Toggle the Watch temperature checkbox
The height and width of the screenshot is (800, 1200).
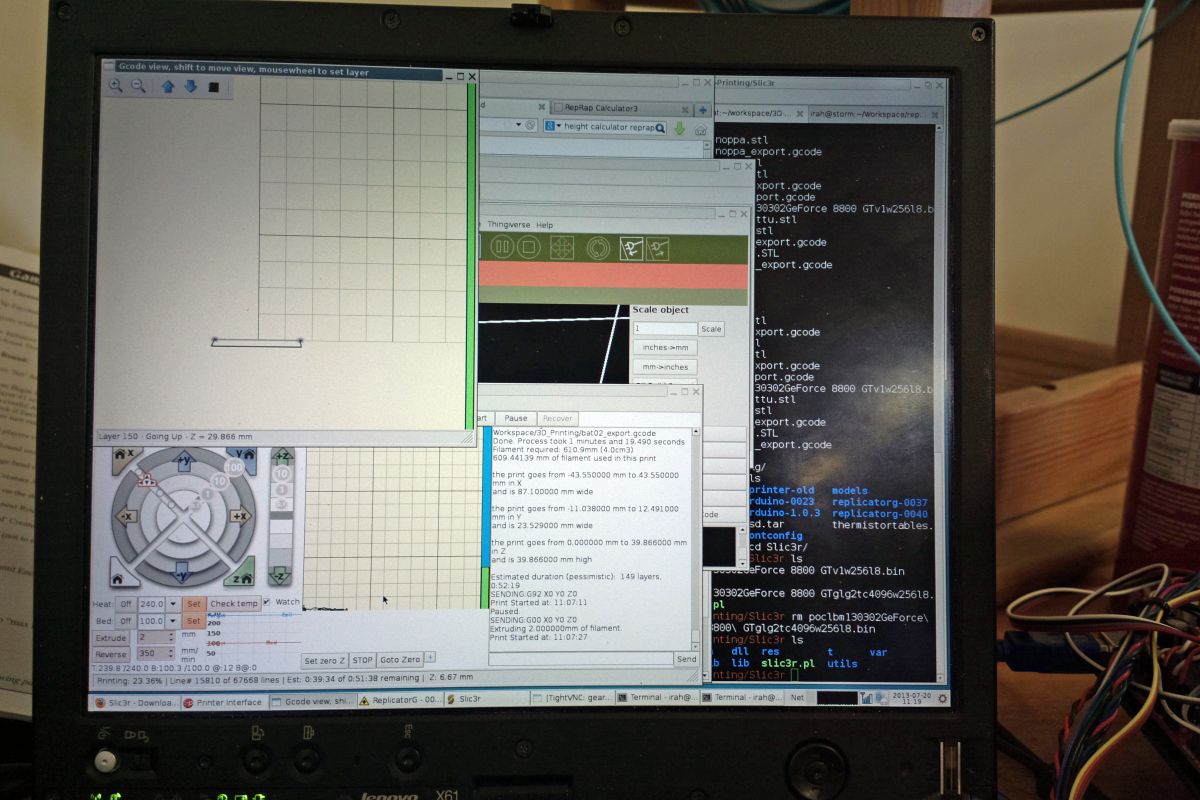pos(267,602)
